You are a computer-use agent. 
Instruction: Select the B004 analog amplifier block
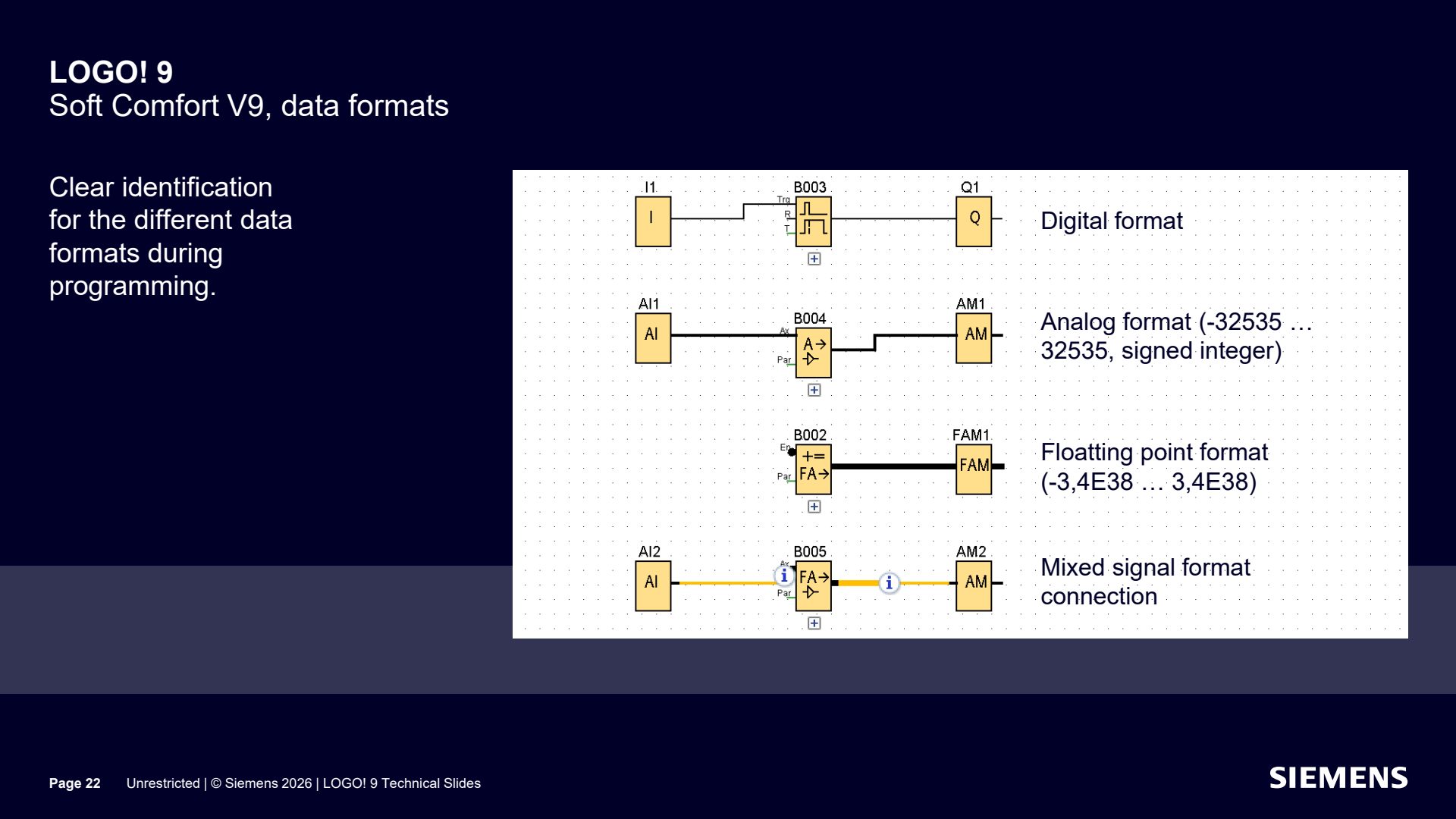pos(813,353)
